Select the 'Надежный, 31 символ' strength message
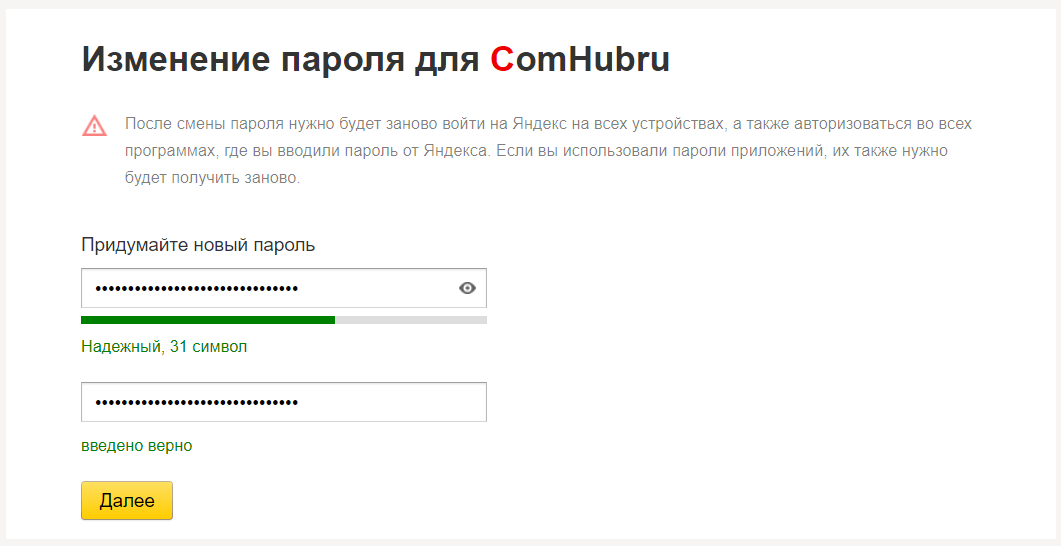The height and width of the screenshot is (546, 1061). tap(164, 347)
